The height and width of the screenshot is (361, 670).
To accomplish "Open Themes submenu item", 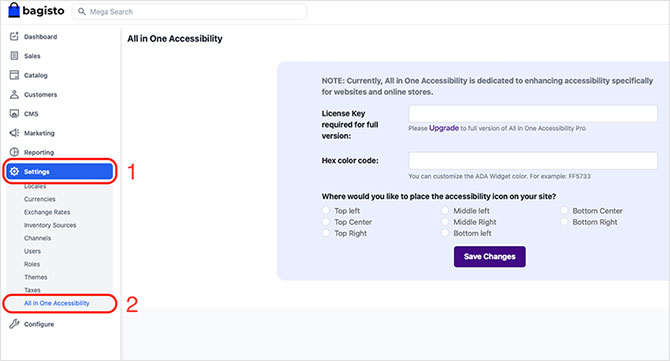I will click(35, 277).
